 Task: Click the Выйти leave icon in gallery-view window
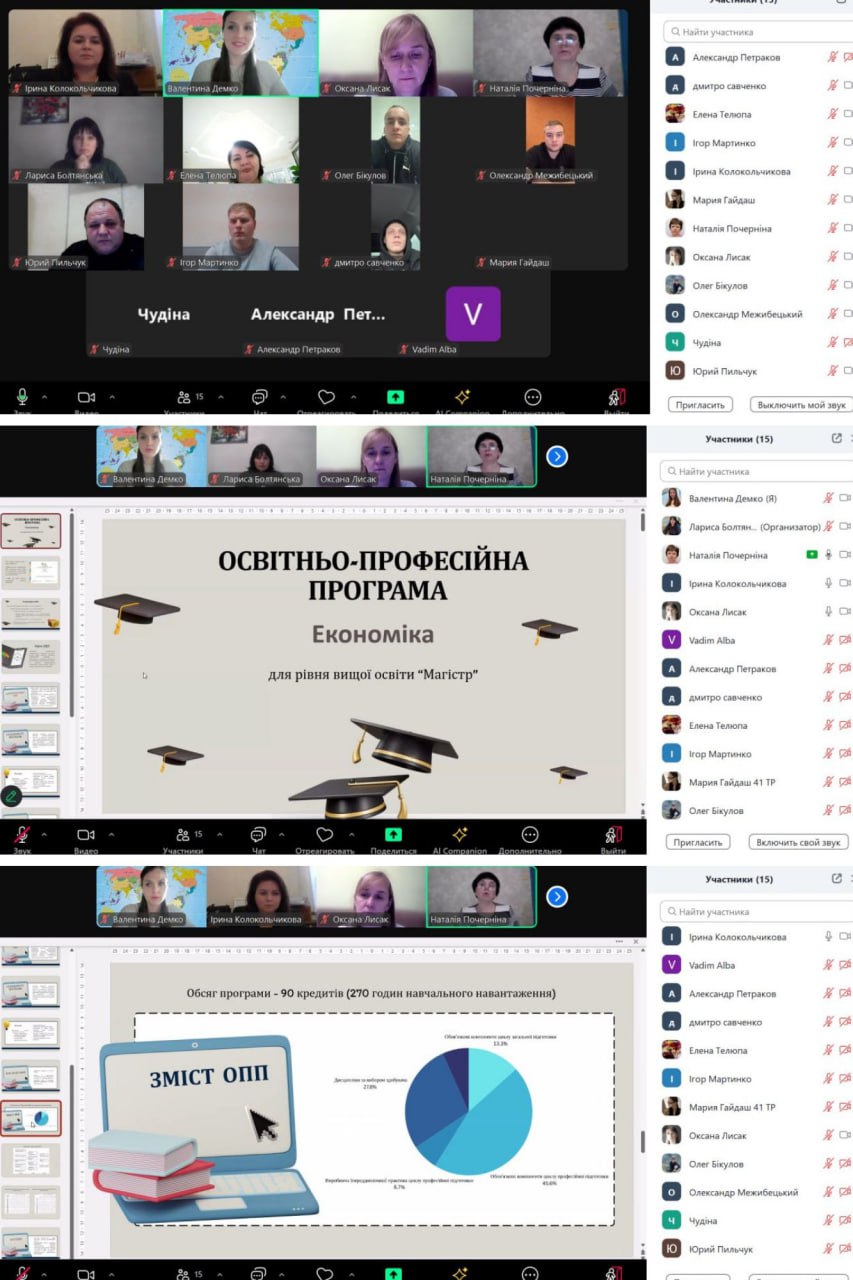coord(615,397)
